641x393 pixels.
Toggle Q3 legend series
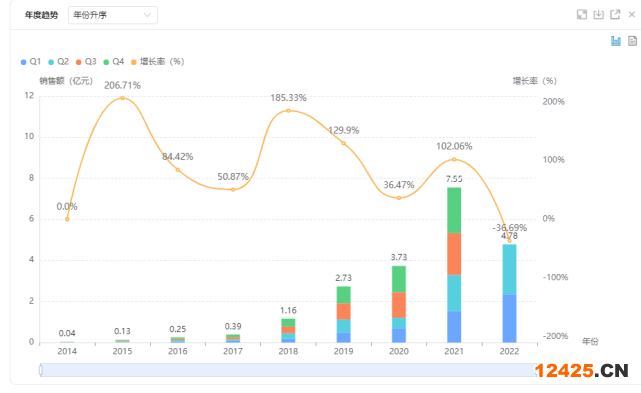86,62
